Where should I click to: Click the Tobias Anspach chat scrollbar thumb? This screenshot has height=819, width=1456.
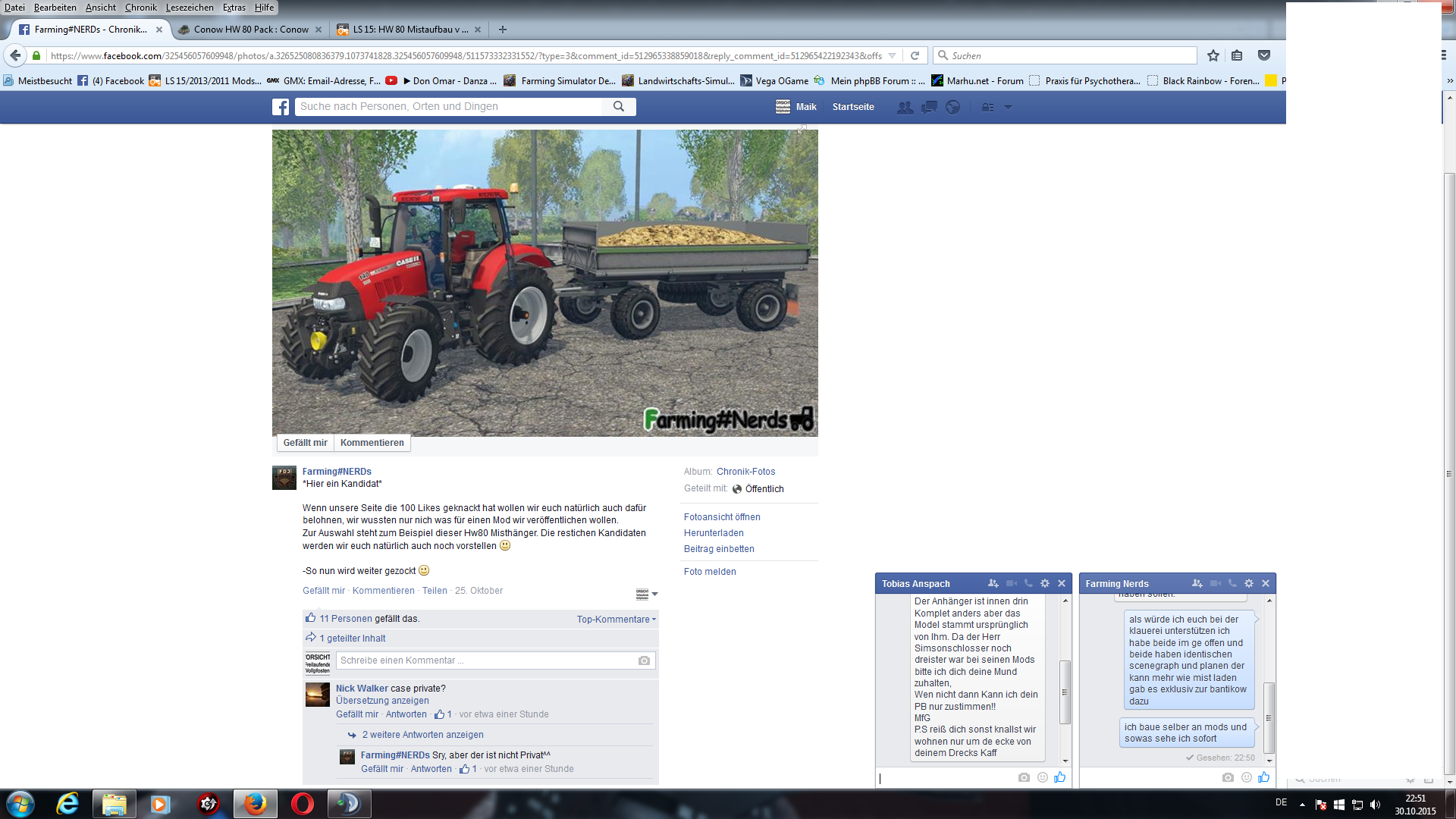click(1065, 692)
